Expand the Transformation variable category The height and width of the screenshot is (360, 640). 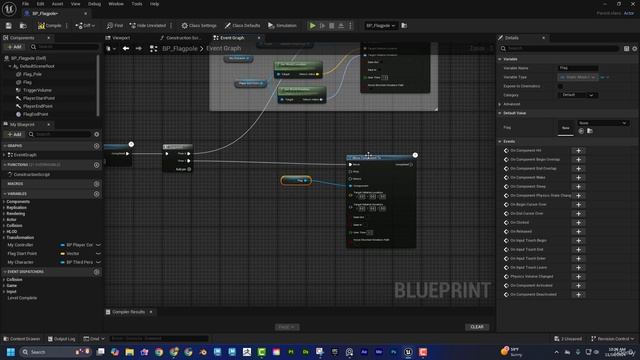pyautogui.click(x=4, y=238)
